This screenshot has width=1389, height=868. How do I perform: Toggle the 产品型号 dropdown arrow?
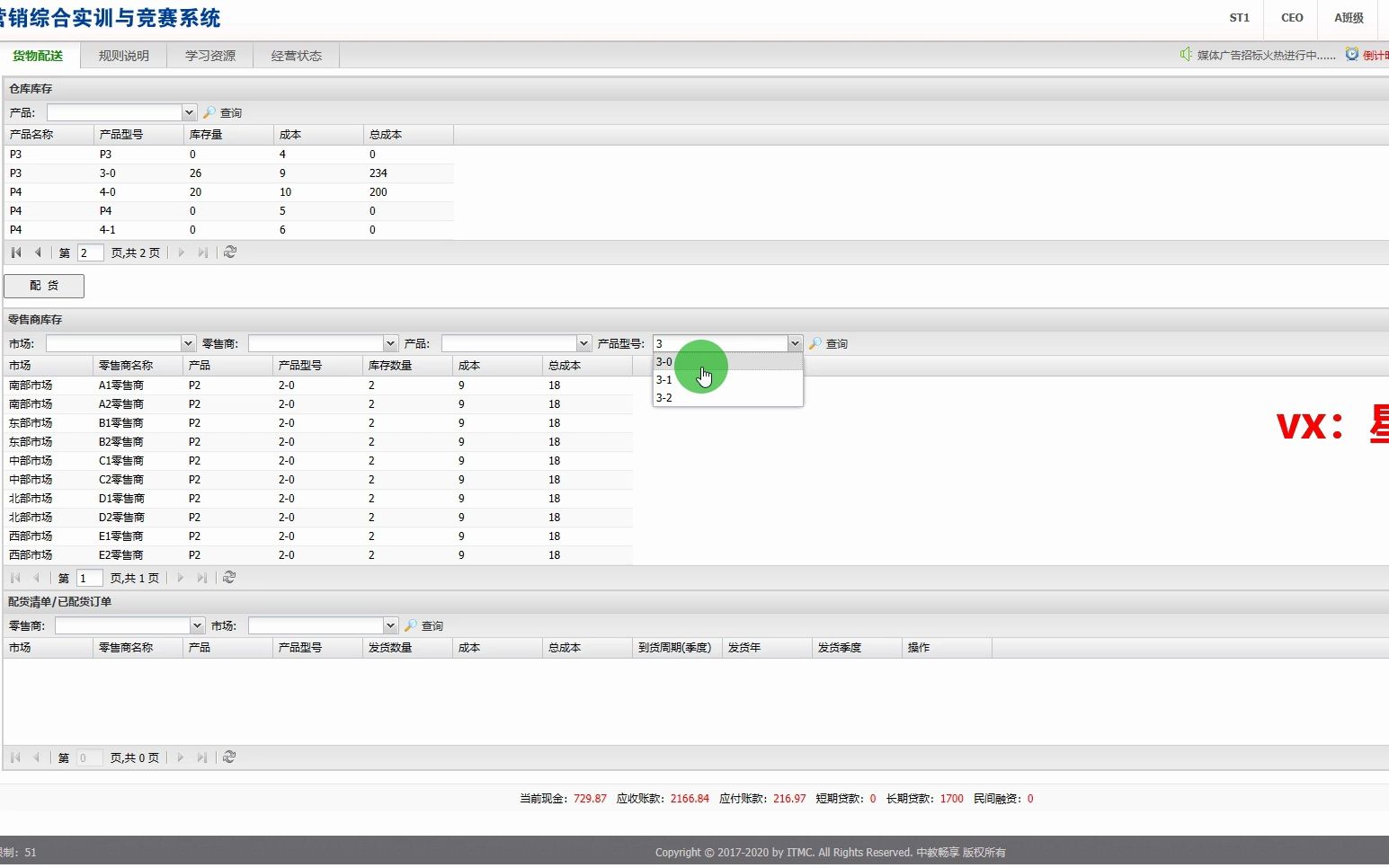point(795,343)
